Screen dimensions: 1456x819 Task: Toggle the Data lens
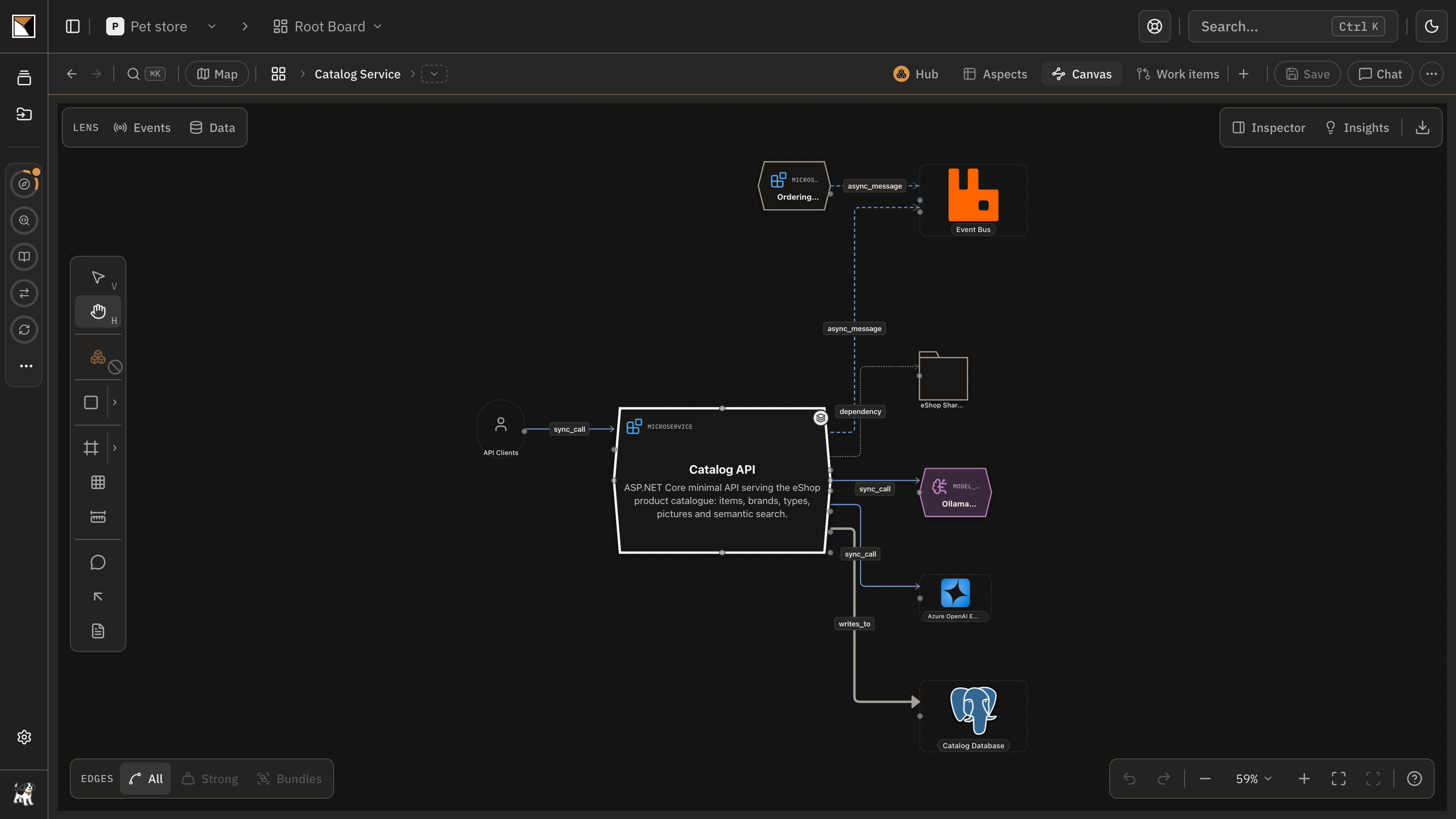coord(212,128)
